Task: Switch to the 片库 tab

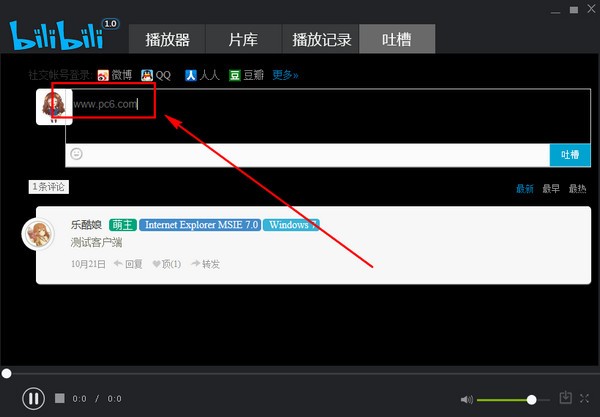Action: pyautogui.click(x=243, y=39)
